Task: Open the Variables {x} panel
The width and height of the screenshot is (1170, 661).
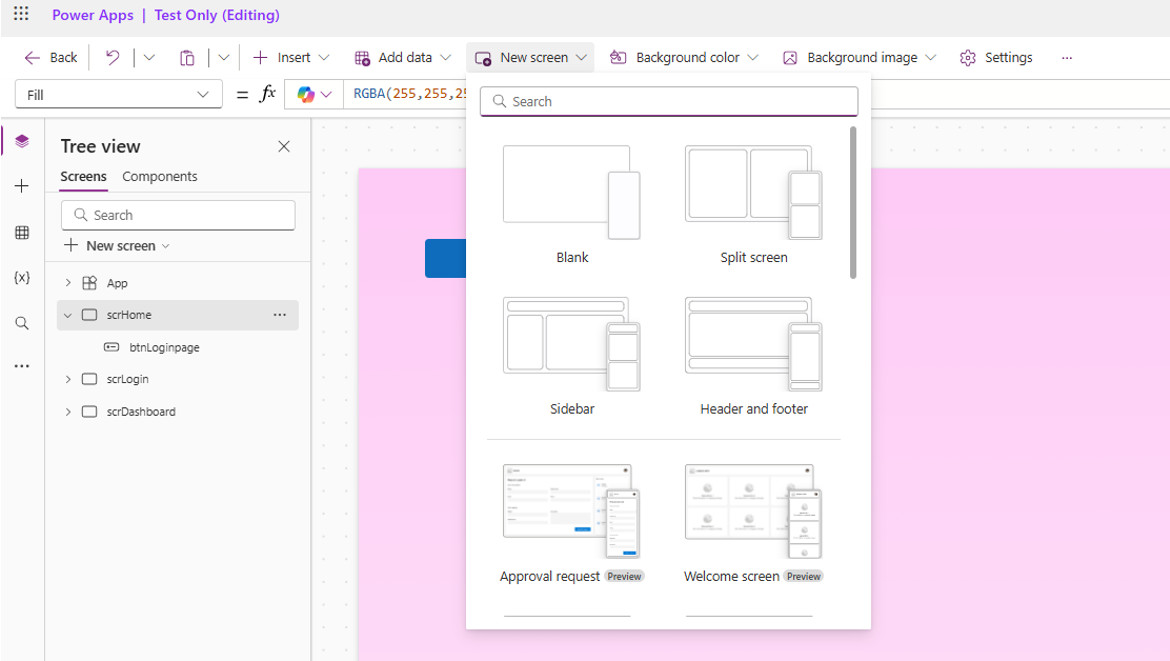Action: (x=22, y=278)
